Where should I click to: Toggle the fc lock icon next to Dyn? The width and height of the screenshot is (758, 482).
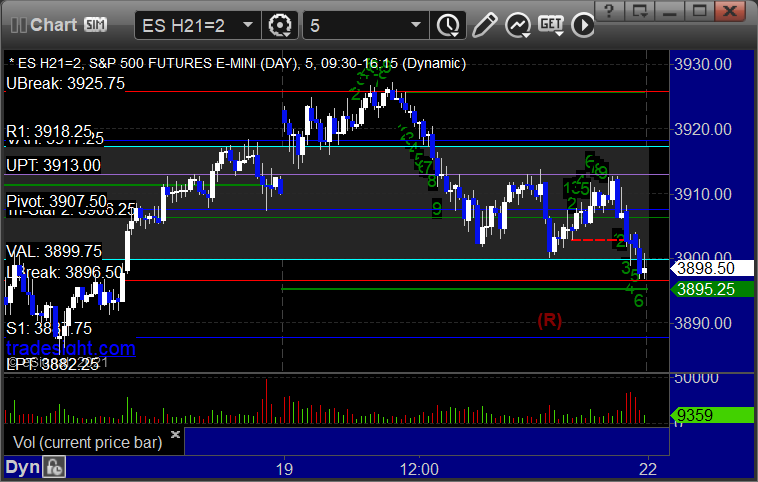[x=54, y=467]
